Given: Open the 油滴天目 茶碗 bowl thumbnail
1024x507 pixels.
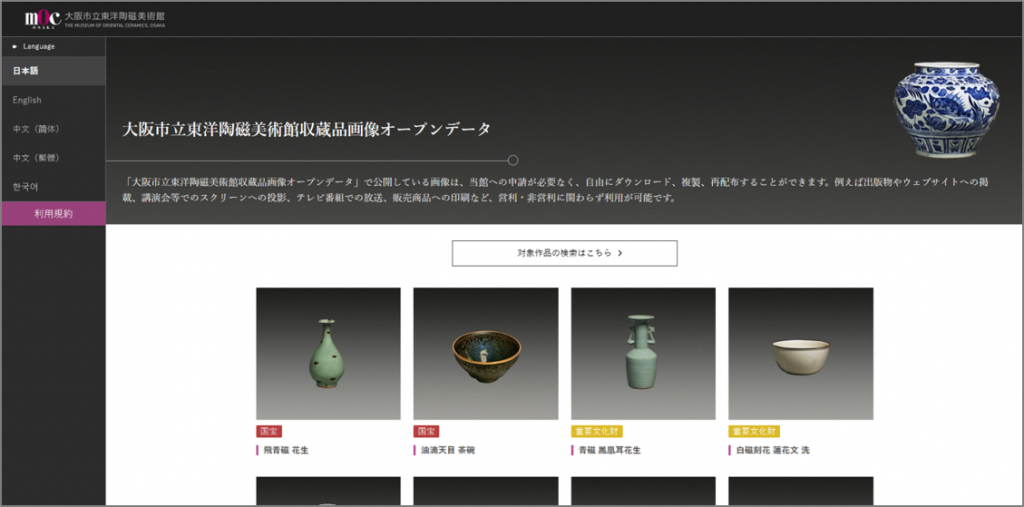Looking at the screenshot, I should (x=486, y=353).
